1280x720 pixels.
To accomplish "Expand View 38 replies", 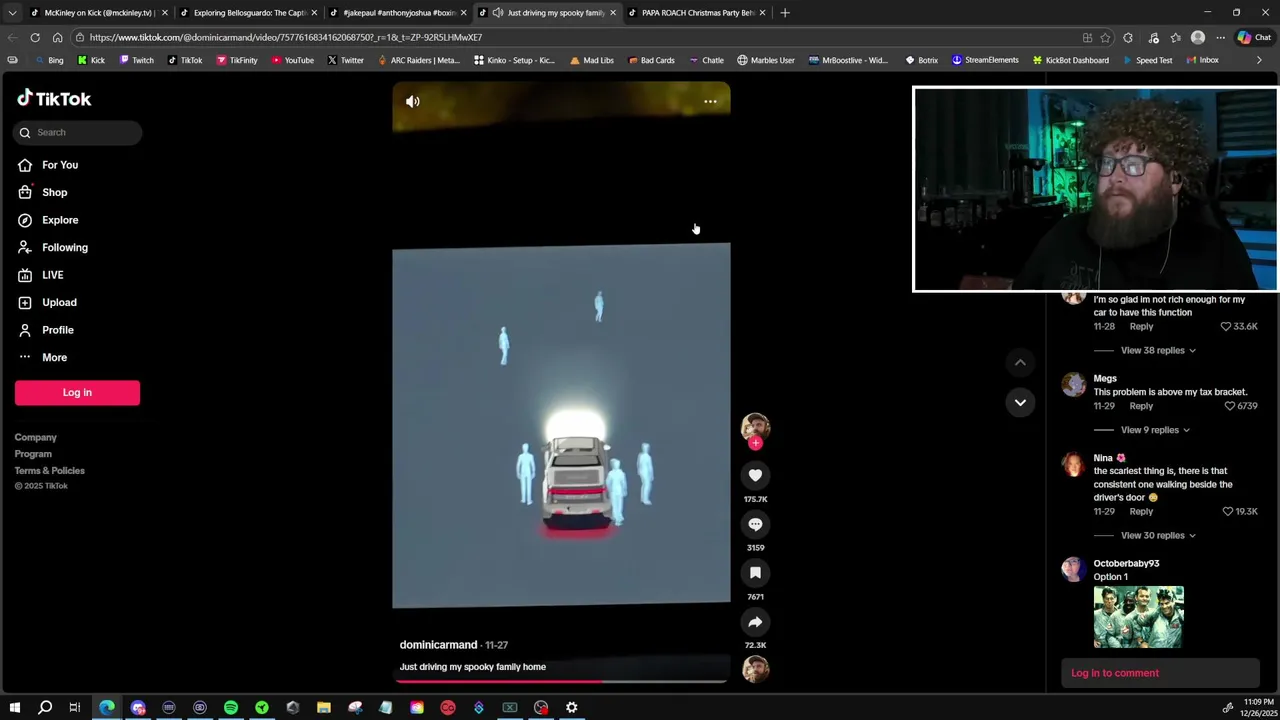I will (1158, 350).
